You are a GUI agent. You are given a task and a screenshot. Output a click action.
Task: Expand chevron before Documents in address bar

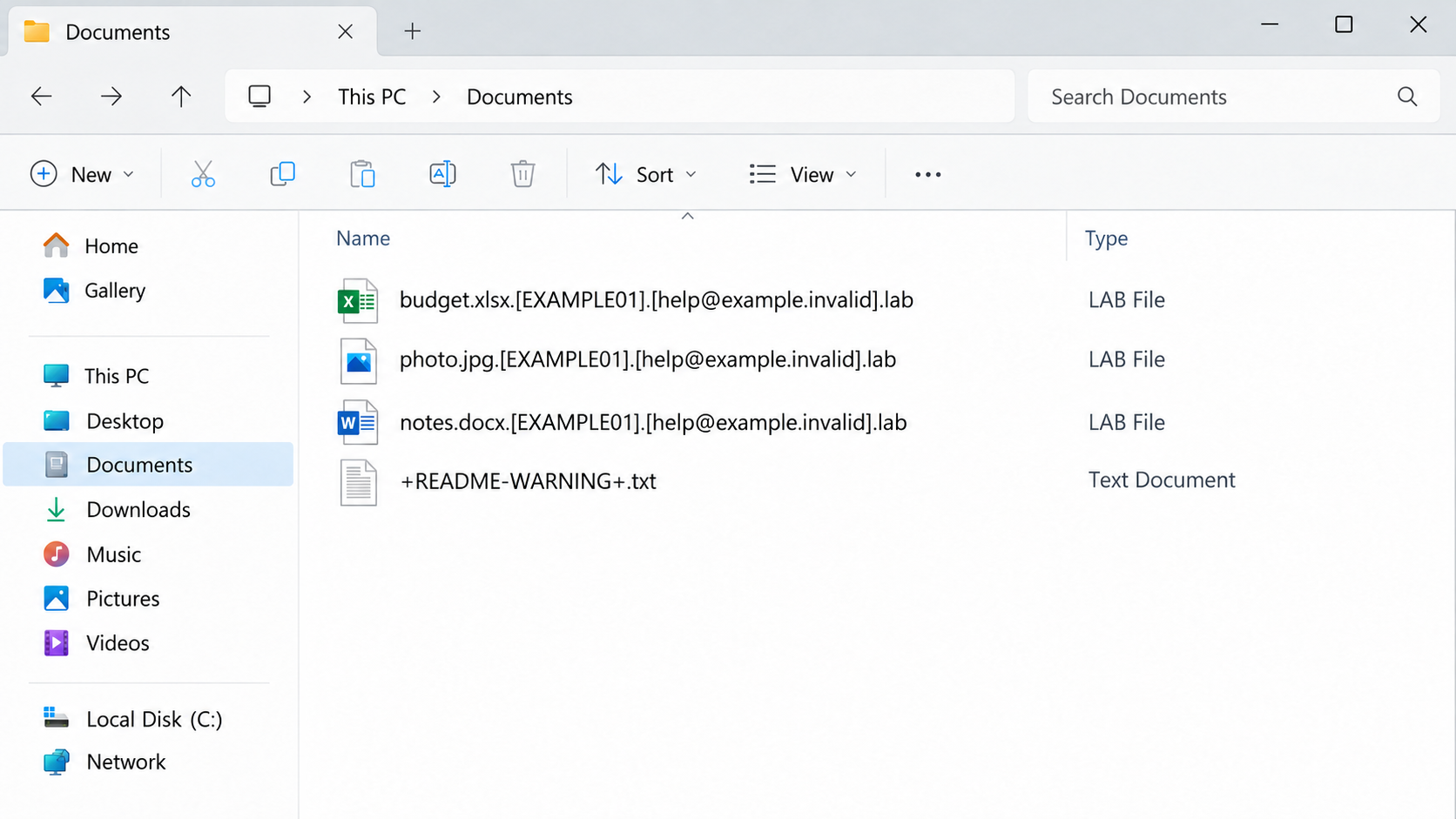coord(437,97)
